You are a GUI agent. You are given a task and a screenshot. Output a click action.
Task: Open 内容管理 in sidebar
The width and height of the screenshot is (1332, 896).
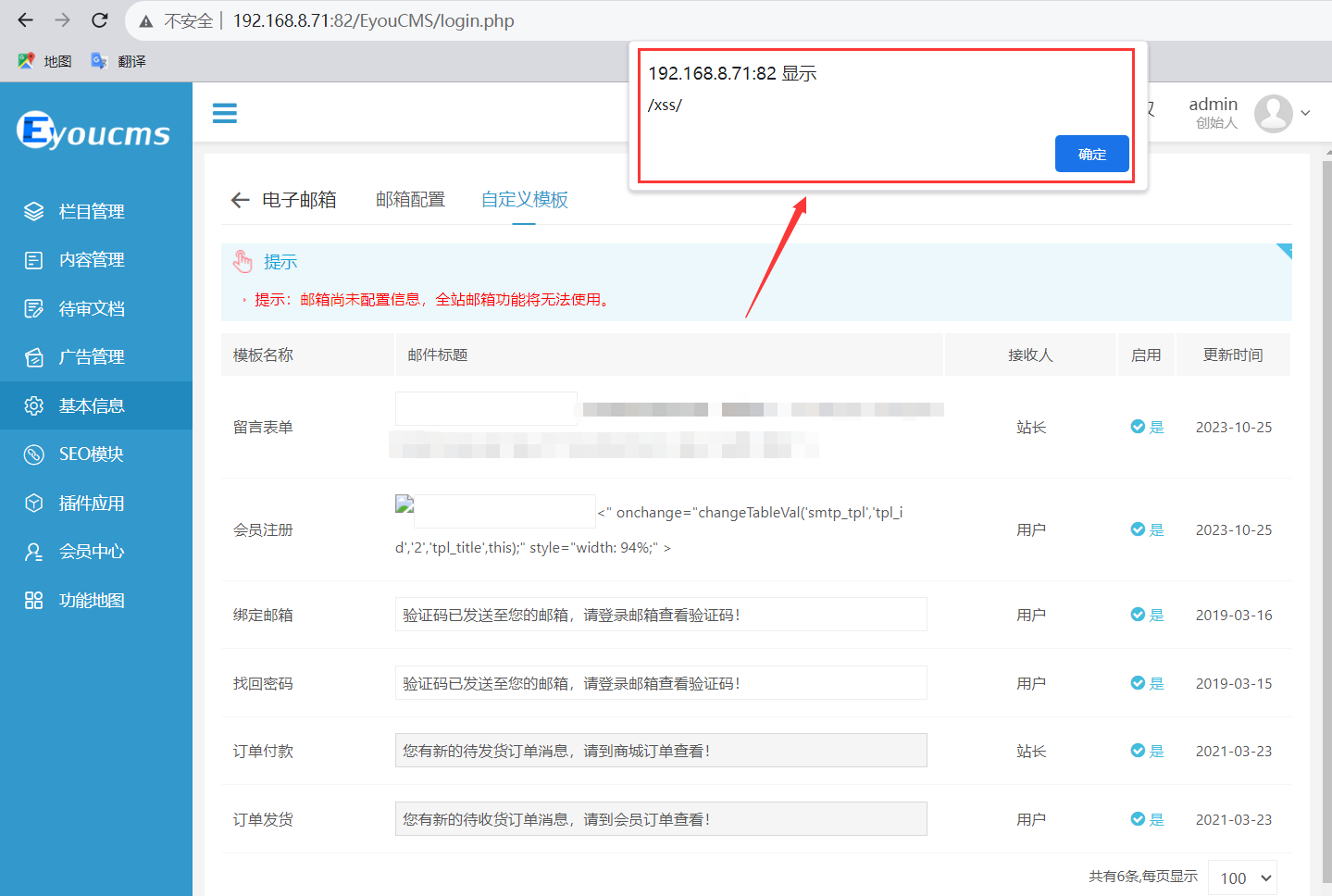click(96, 260)
